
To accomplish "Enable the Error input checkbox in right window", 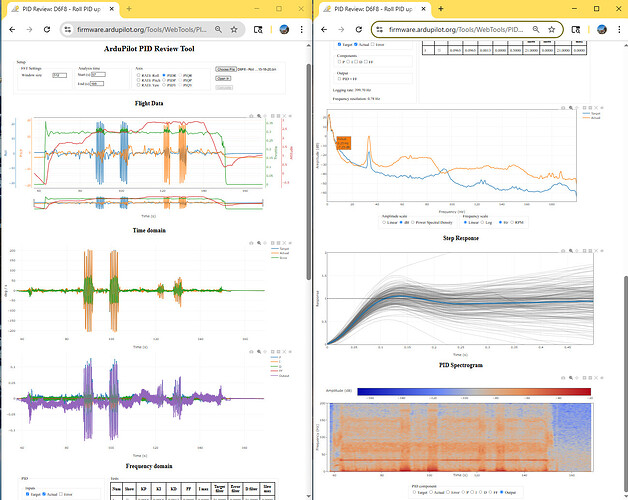I will (373, 44).
